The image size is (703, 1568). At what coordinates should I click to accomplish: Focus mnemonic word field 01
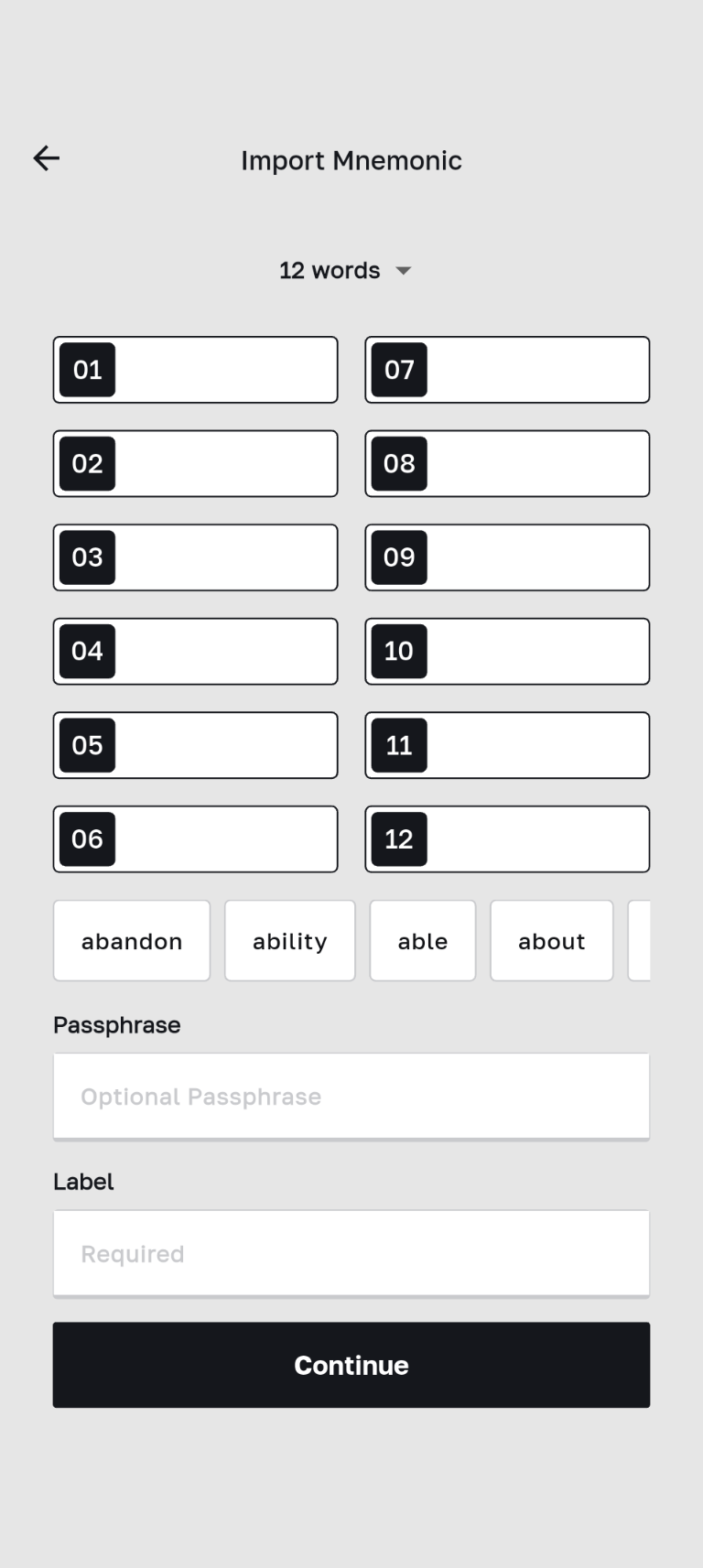pos(224,370)
